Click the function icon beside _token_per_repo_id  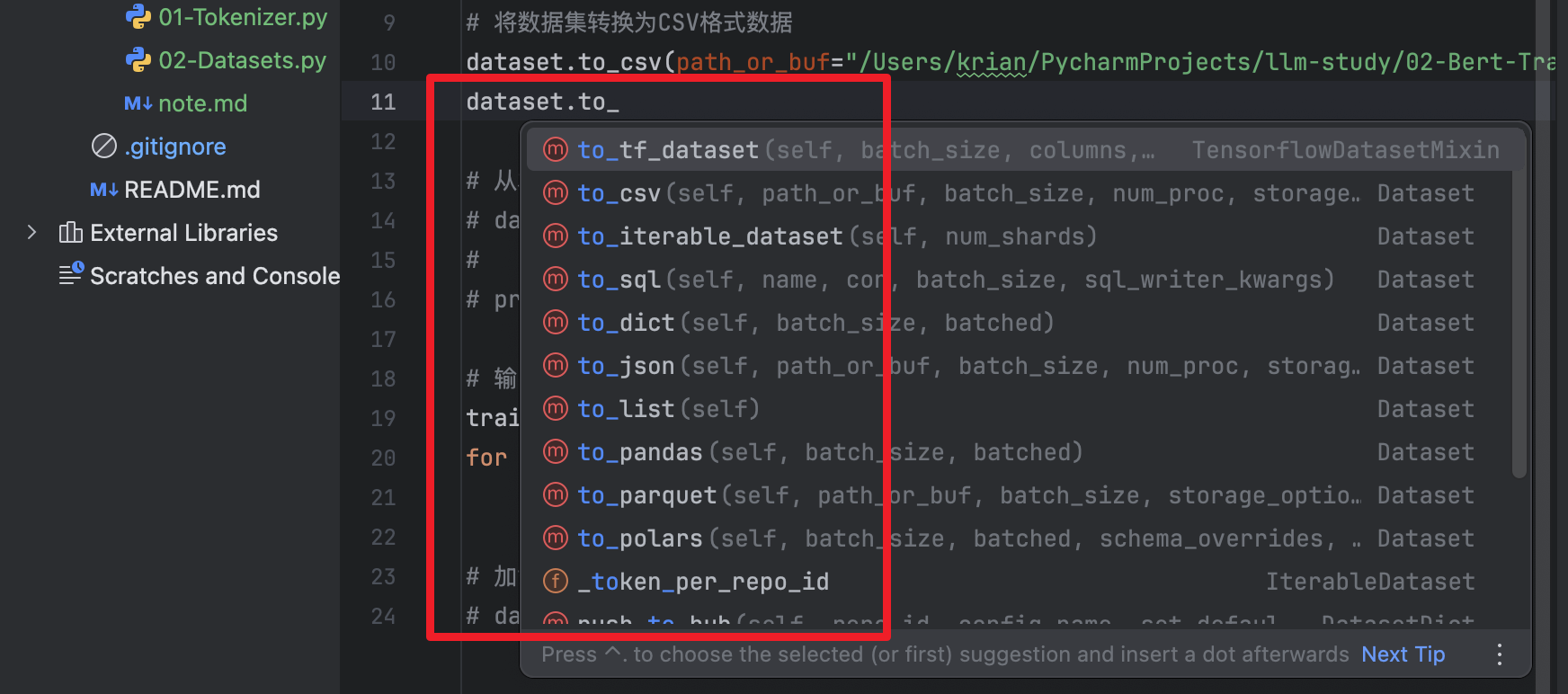click(557, 582)
